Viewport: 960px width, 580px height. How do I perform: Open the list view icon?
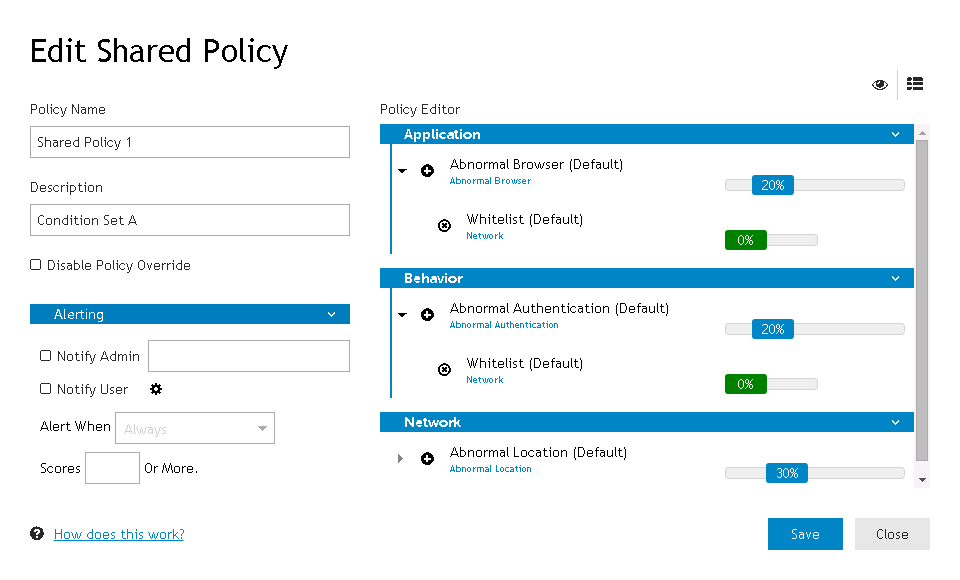(x=914, y=84)
